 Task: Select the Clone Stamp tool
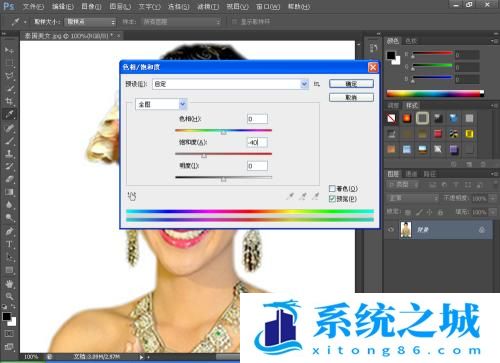coord(9,153)
